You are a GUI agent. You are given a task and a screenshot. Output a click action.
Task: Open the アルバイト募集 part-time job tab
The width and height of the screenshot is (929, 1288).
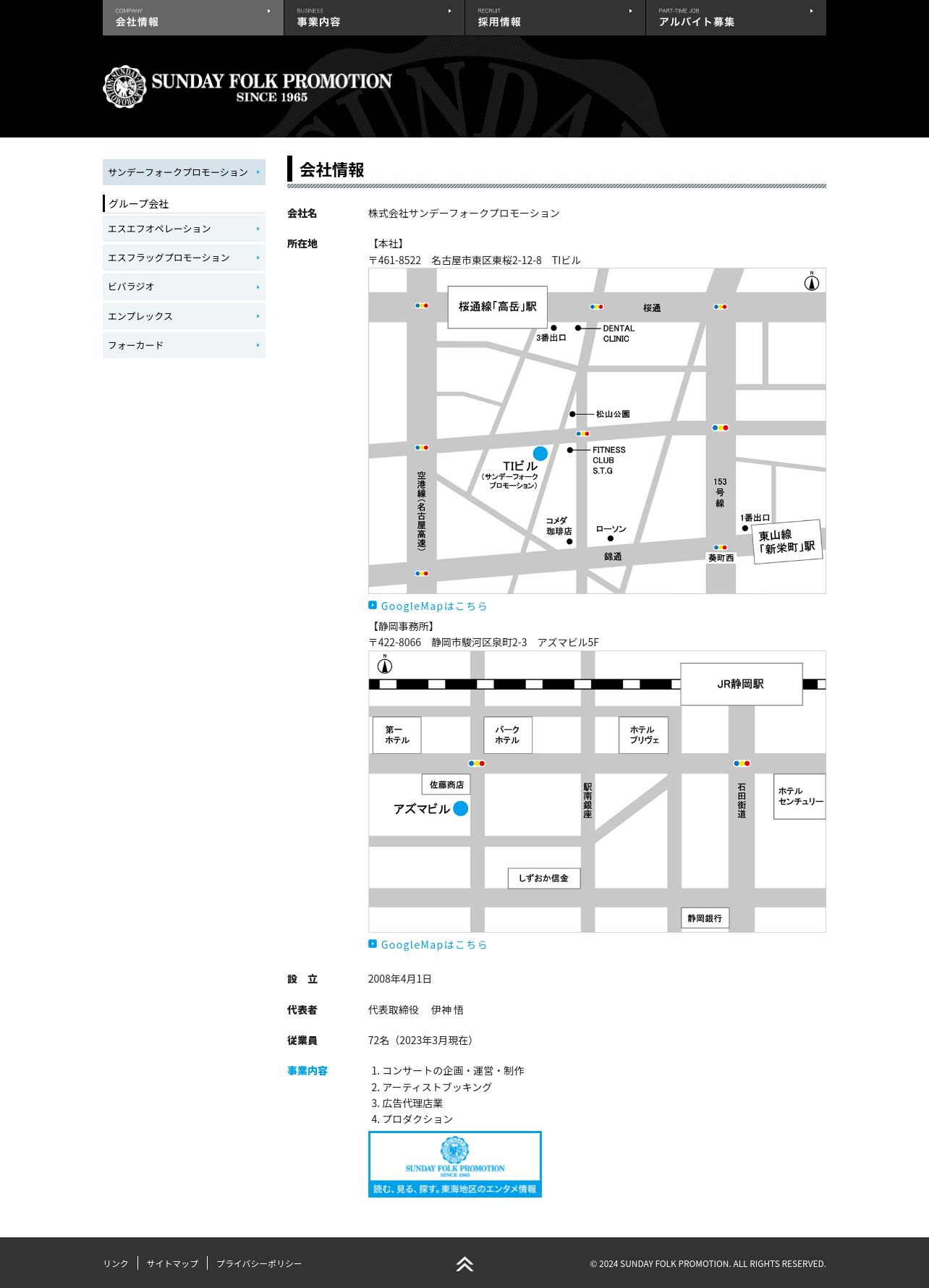click(x=736, y=17)
